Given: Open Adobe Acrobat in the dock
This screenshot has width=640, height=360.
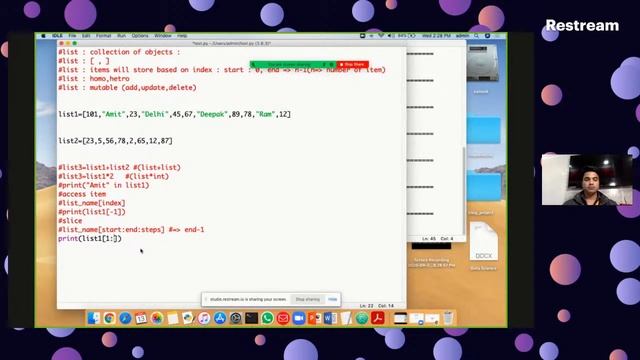Looking at the screenshot, I should pyautogui.click(x=378, y=318).
